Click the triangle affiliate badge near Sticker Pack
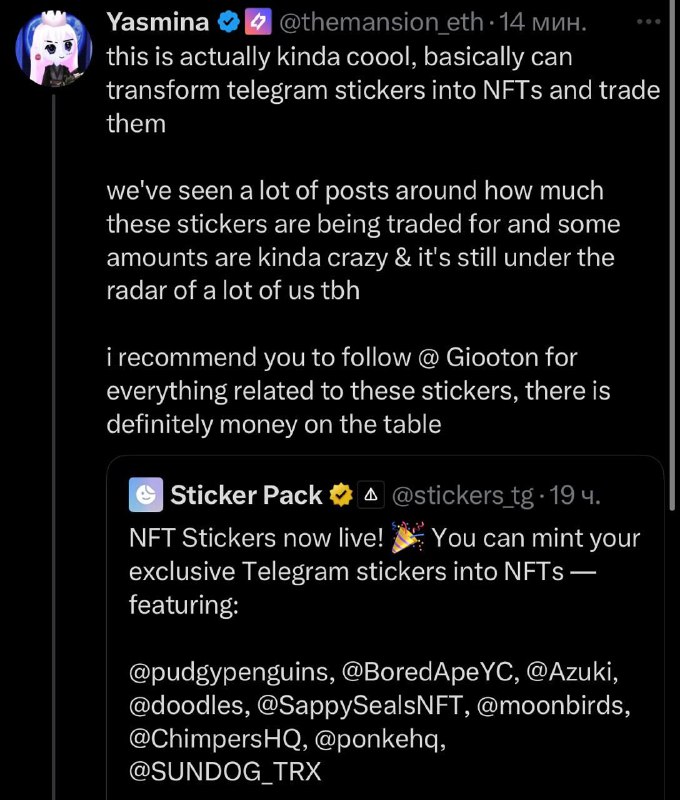680x800 pixels. (x=371, y=494)
